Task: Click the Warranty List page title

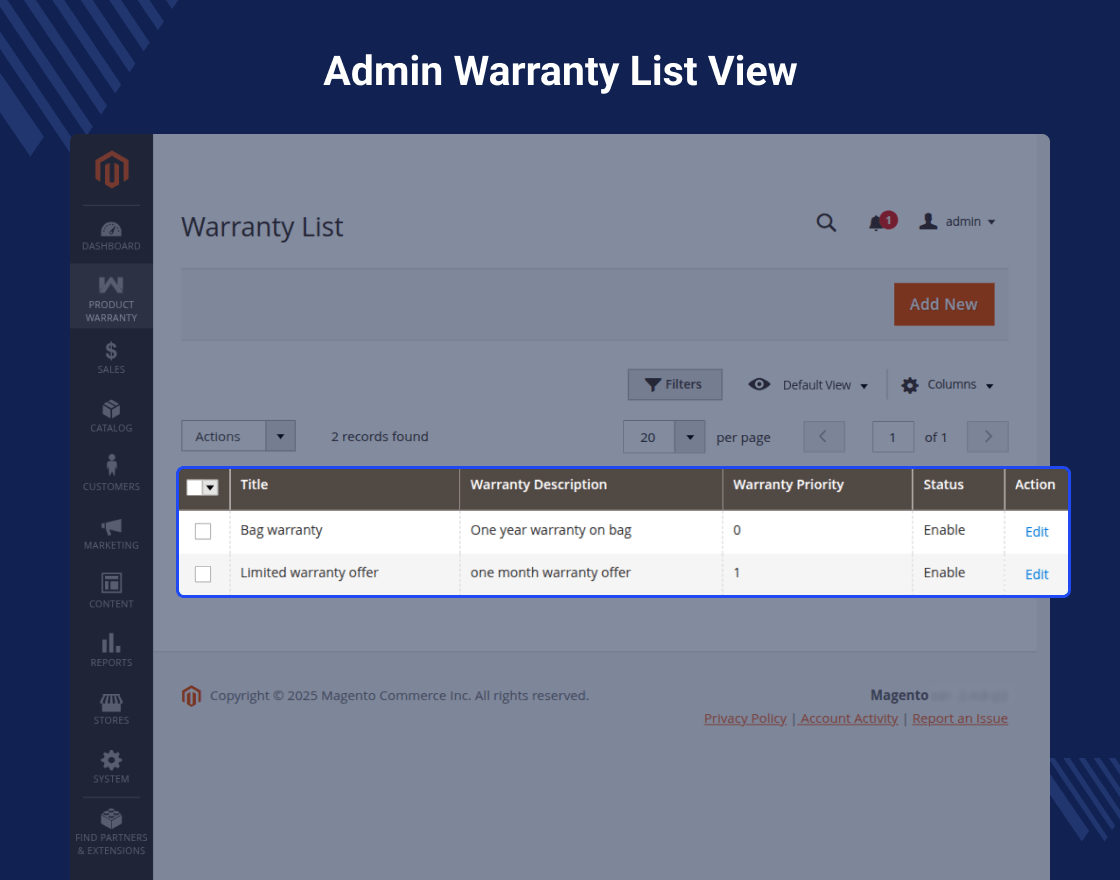Action: tap(262, 227)
